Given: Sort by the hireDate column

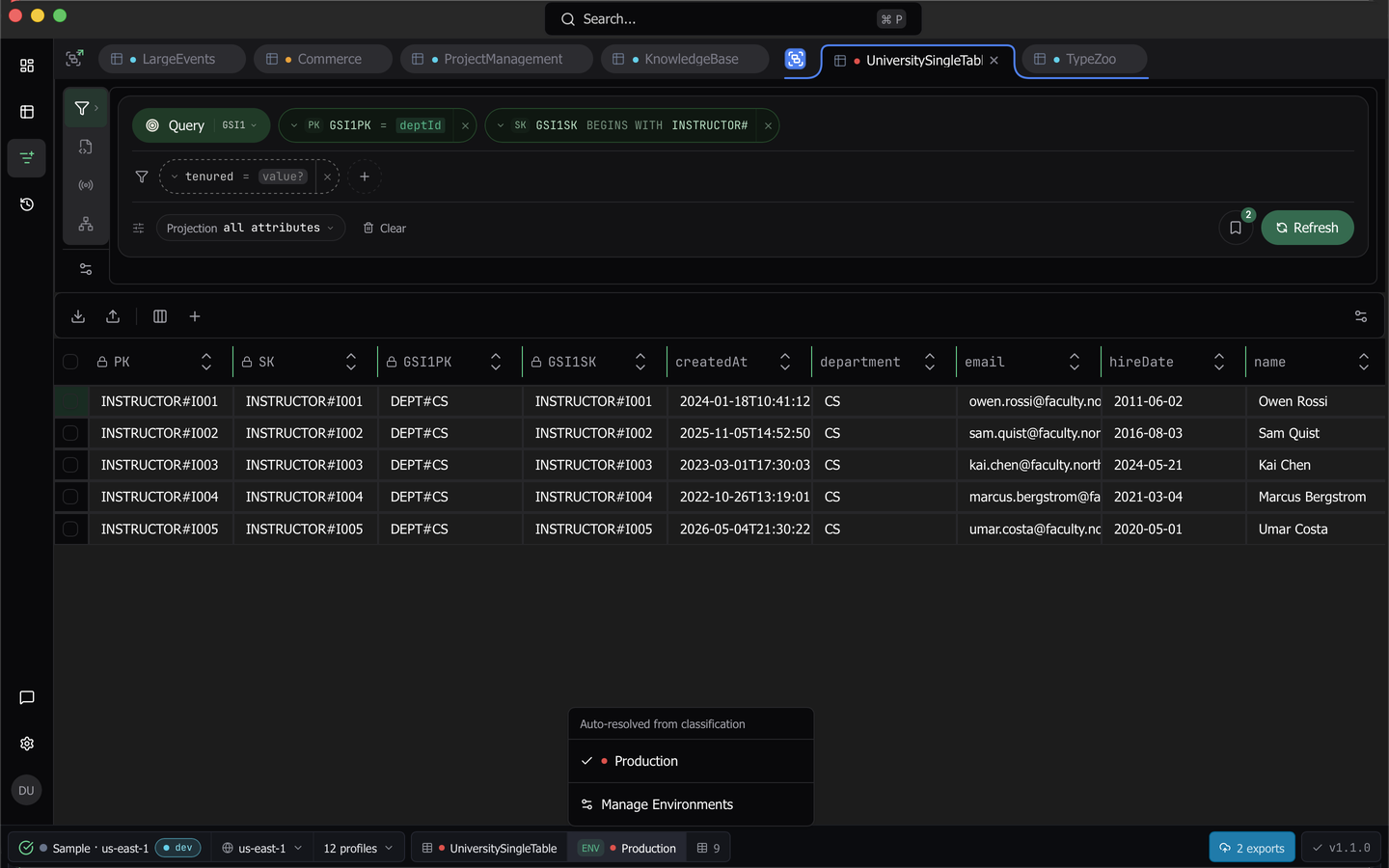Looking at the screenshot, I should (x=1219, y=362).
